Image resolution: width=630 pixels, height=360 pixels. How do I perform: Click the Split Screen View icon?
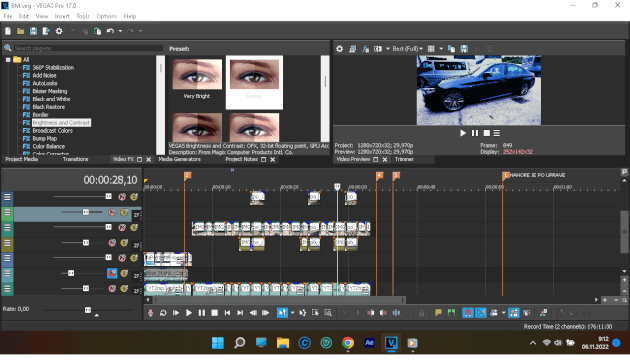(378, 49)
